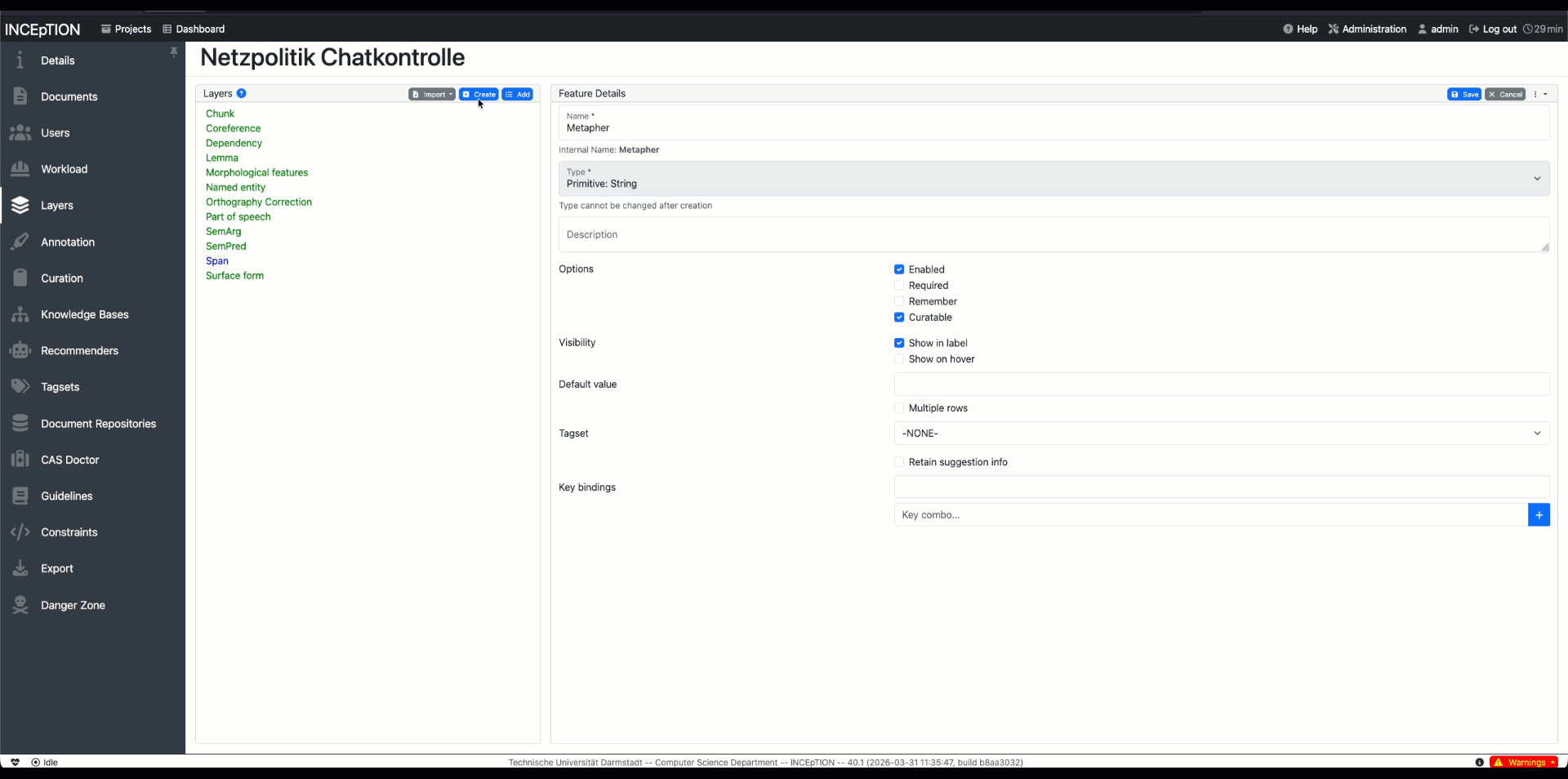Select the Lemma layer
The width and height of the screenshot is (1568, 779).
(x=222, y=158)
